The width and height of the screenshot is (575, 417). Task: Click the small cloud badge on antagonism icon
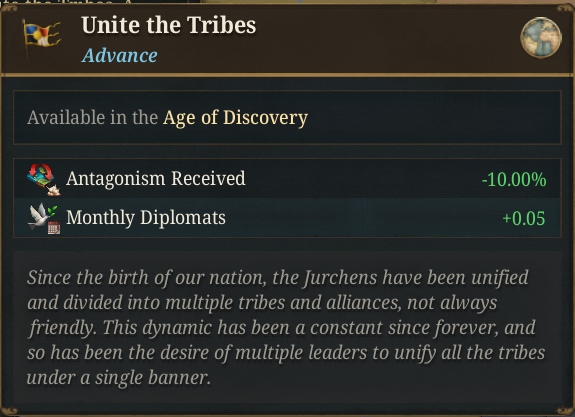coord(54,190)
